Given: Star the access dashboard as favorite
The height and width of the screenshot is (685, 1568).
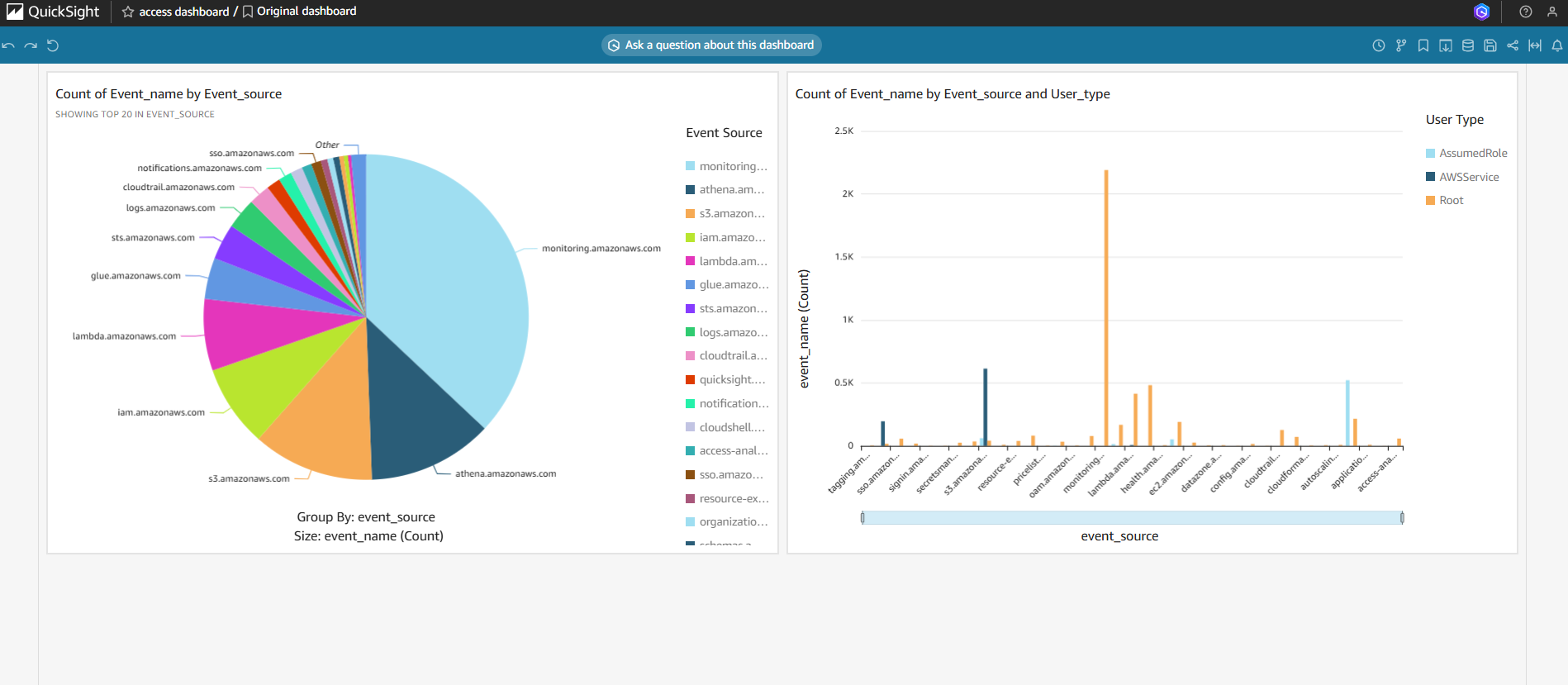Looking at the screenshot, I should pos(128,12).
